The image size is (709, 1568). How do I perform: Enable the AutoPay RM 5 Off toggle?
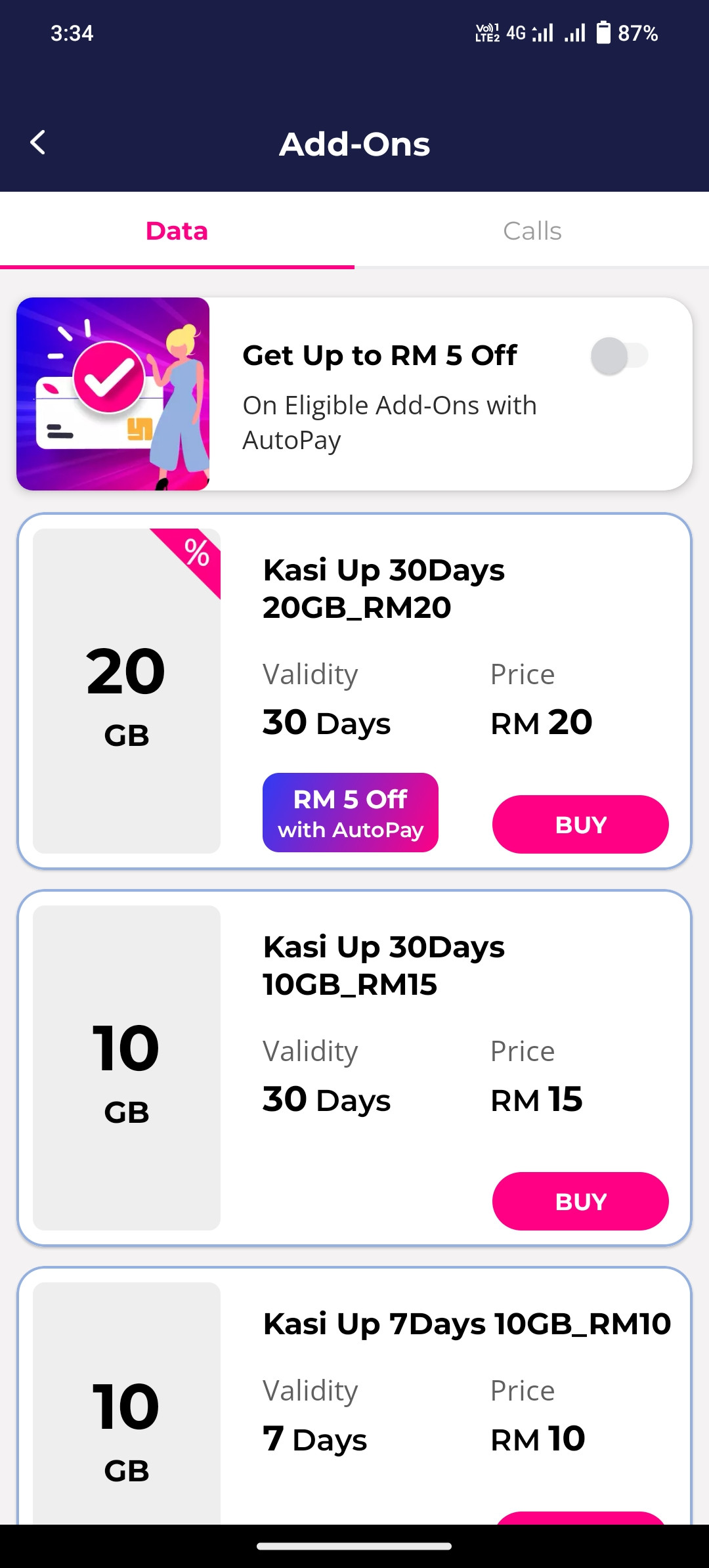(x=619, y=356)
